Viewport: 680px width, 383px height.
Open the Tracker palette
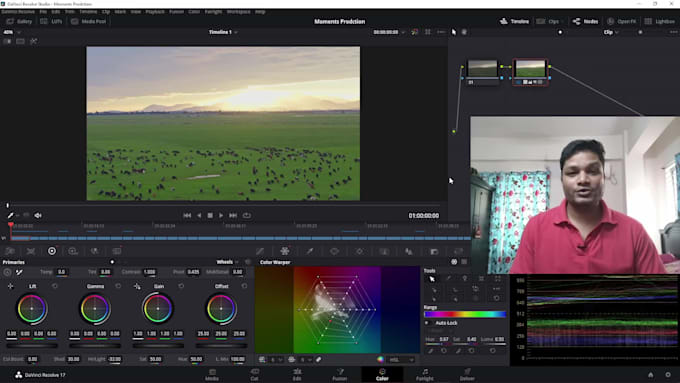coord(360,251)
